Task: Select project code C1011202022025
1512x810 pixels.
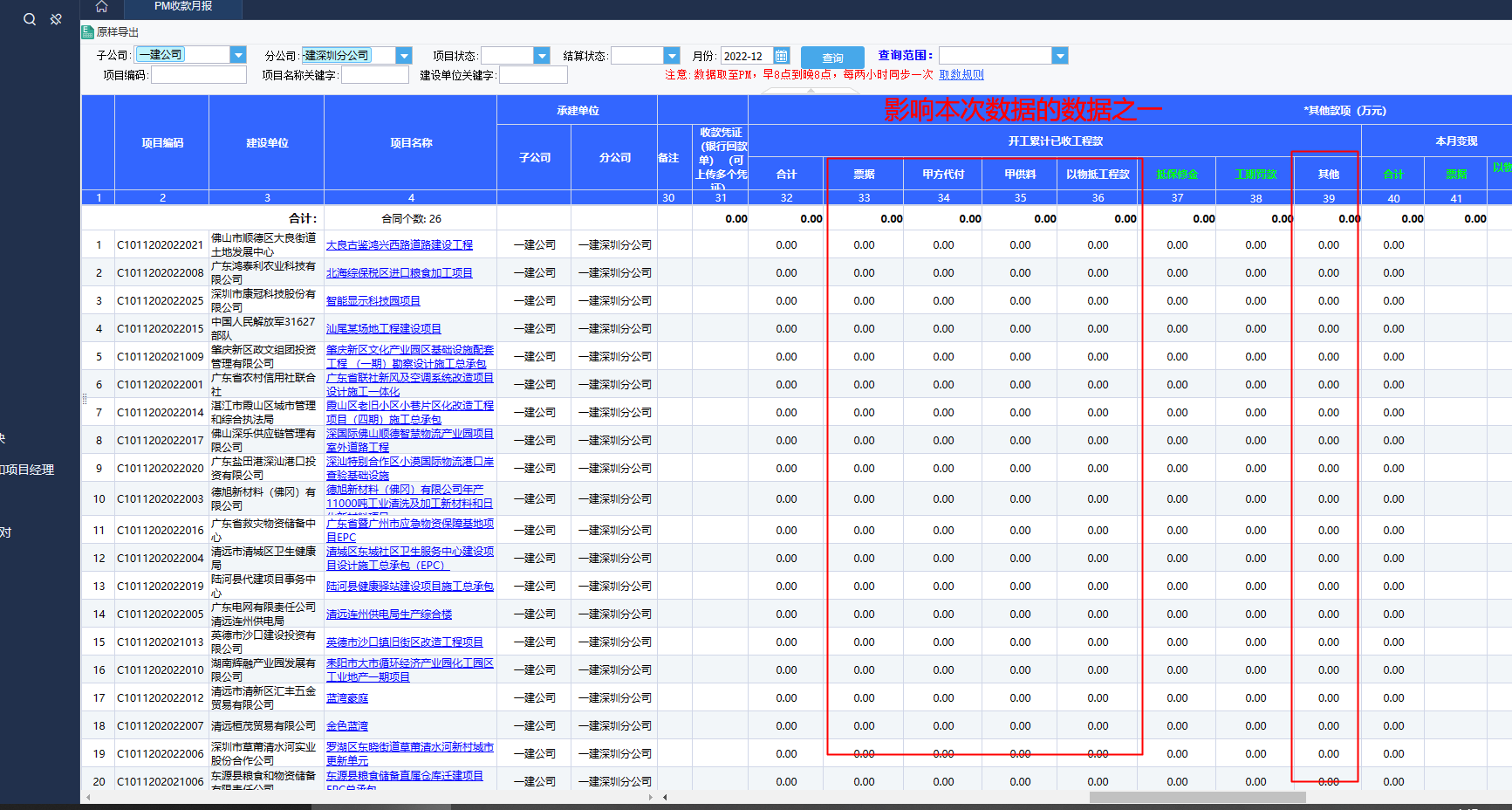Action: (x=161, y=301)
